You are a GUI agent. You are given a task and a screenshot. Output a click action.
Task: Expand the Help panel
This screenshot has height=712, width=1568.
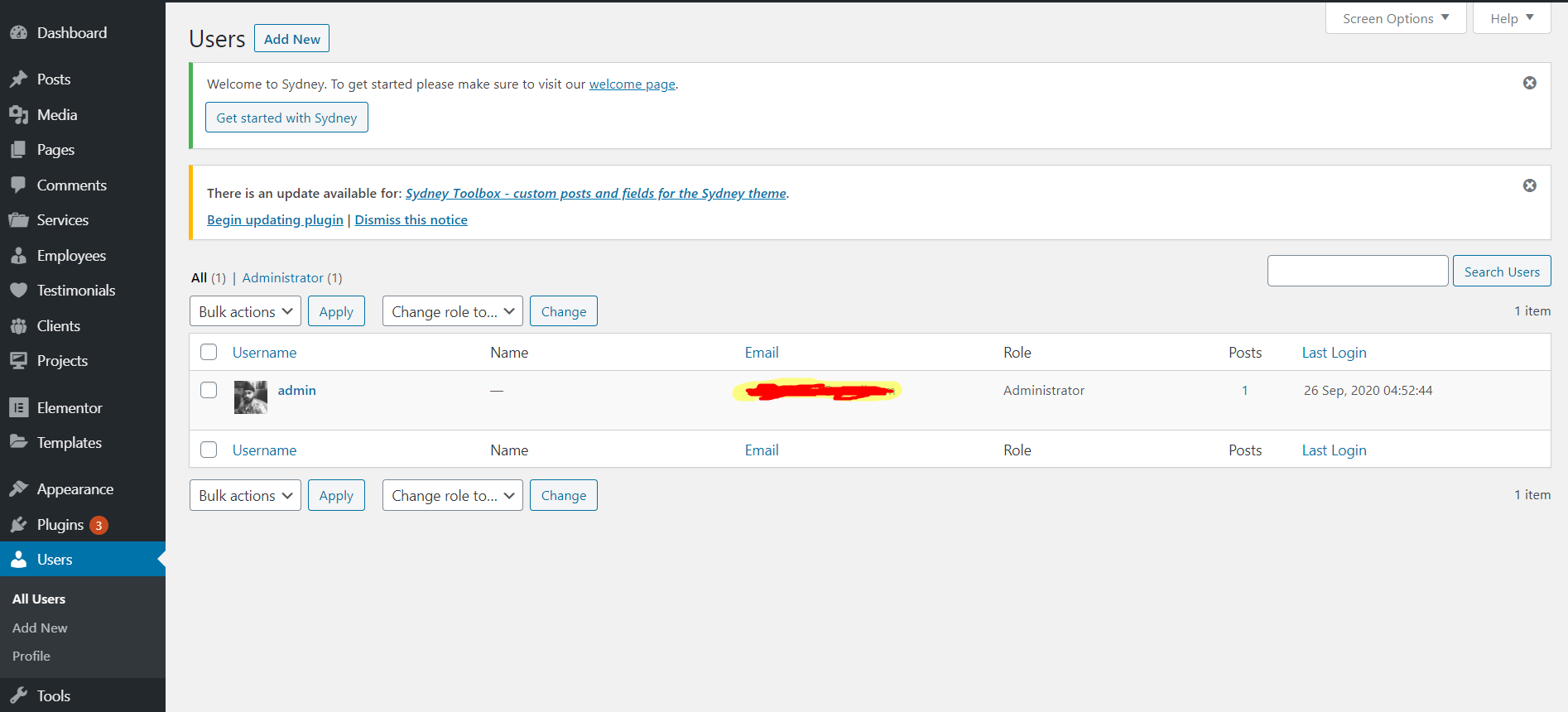click(1512, 18)
